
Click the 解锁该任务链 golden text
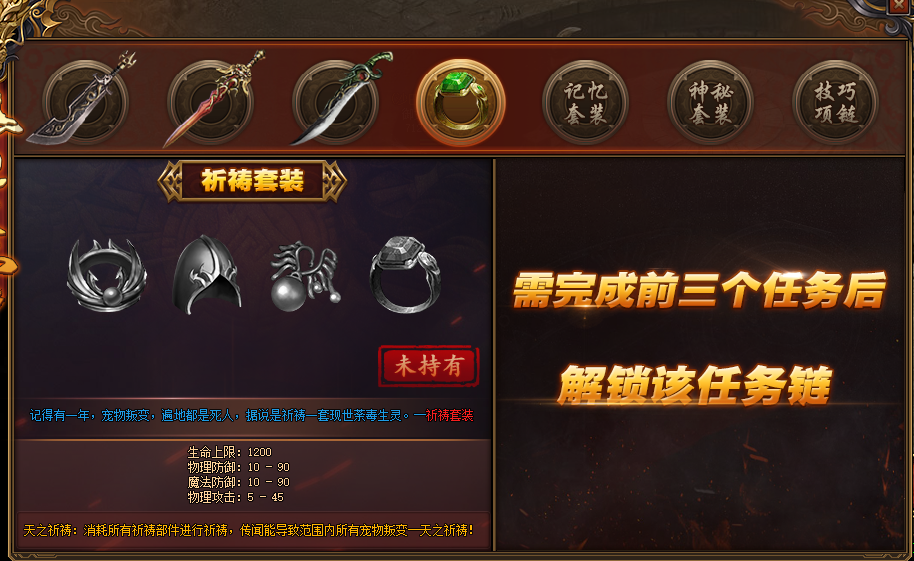click(694, 385)
